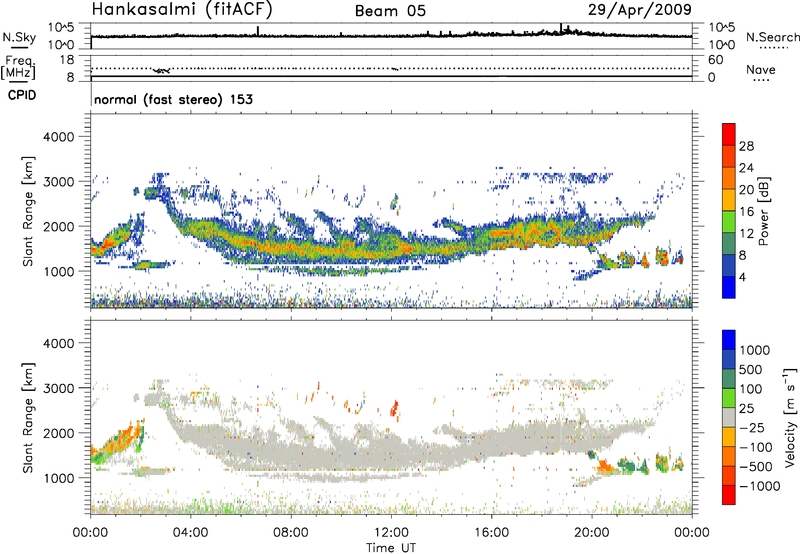This screenshot has height=554, width=800.
Task: Click the '04:00' time axis tick label
Action: 191,533
